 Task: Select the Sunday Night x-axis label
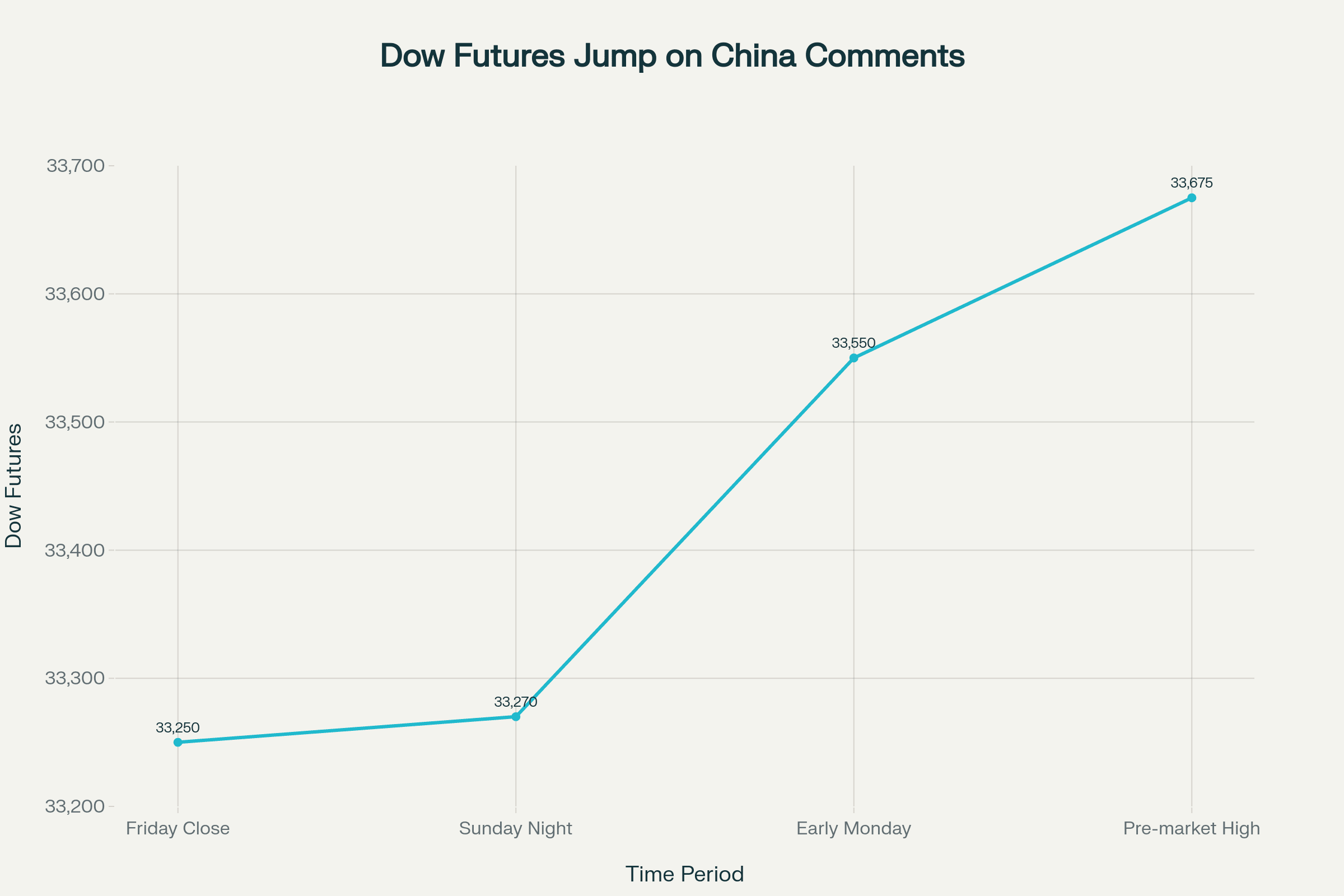point(516,829)
